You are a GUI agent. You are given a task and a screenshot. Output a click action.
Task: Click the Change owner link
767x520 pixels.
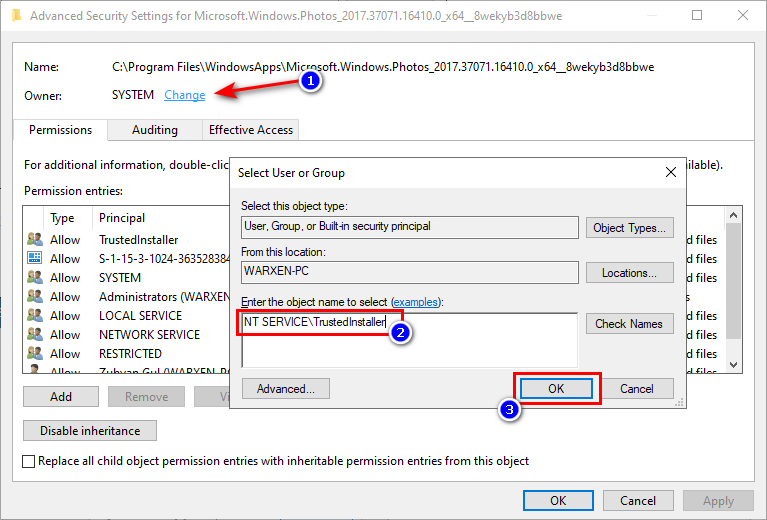click(185, 95)
